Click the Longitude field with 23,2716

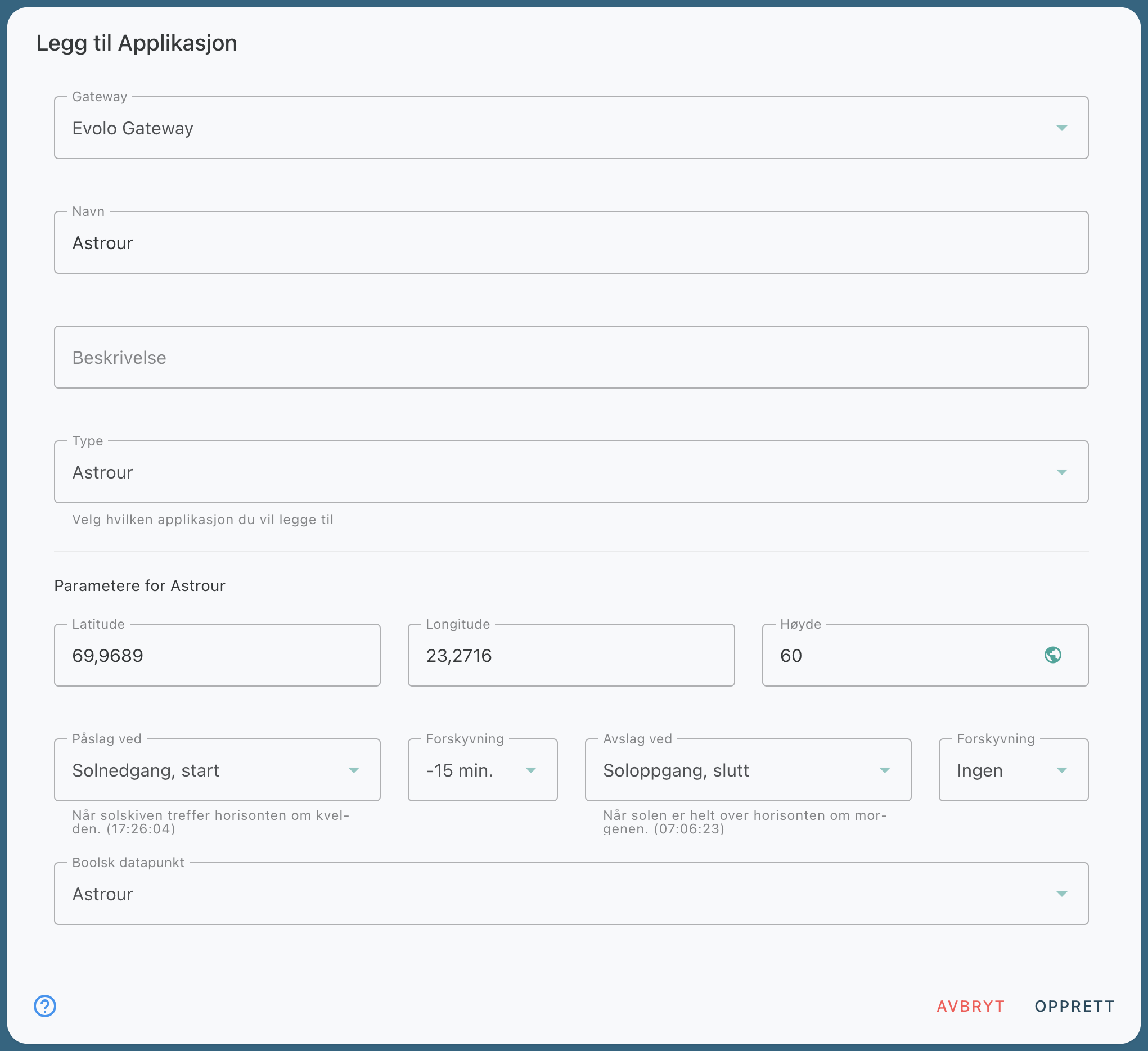570,655
